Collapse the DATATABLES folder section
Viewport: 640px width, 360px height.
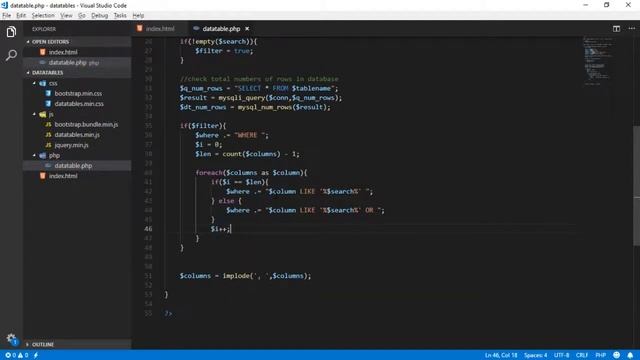click(78, 73)
